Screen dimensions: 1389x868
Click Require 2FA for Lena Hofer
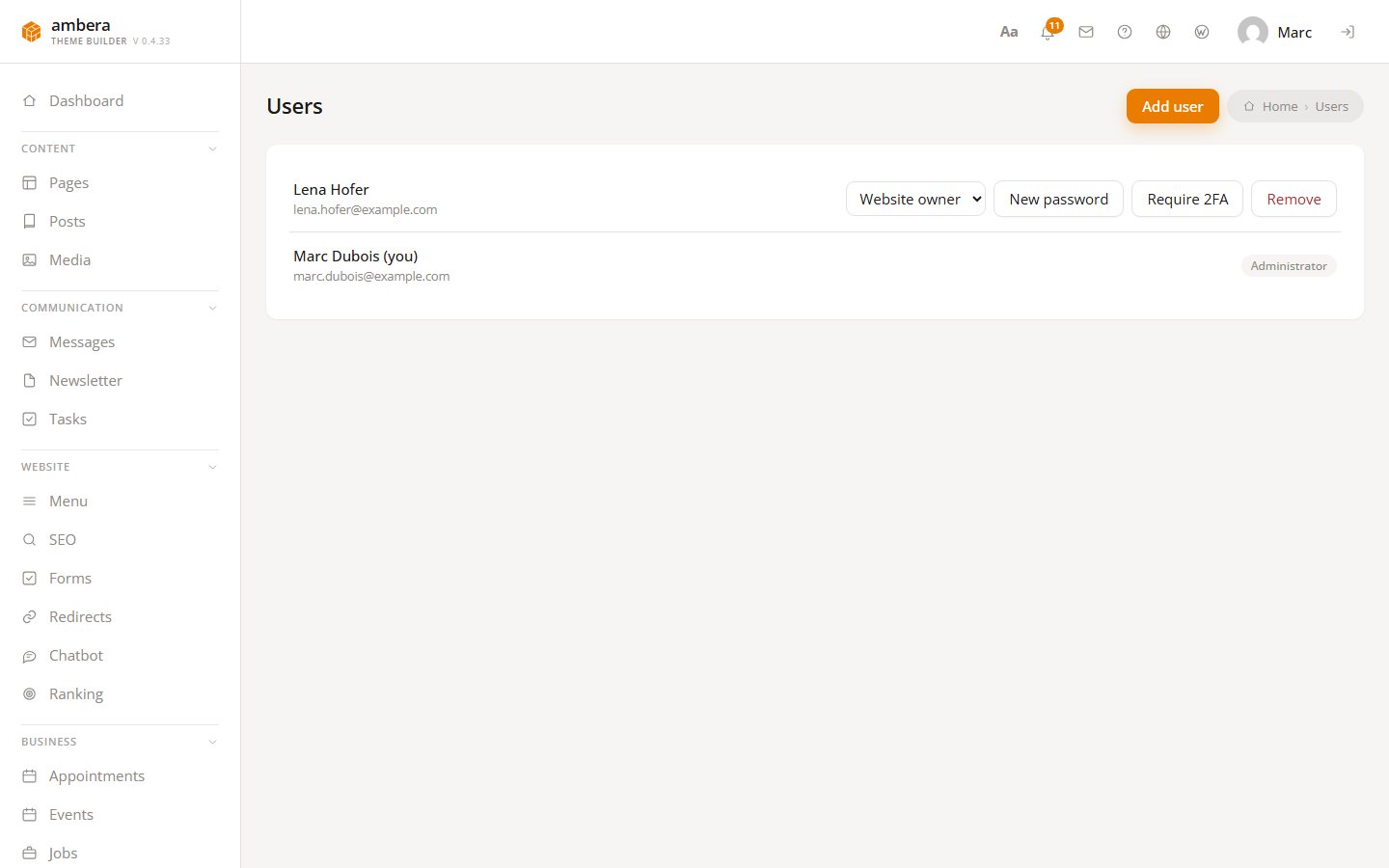click(1187, 199)
